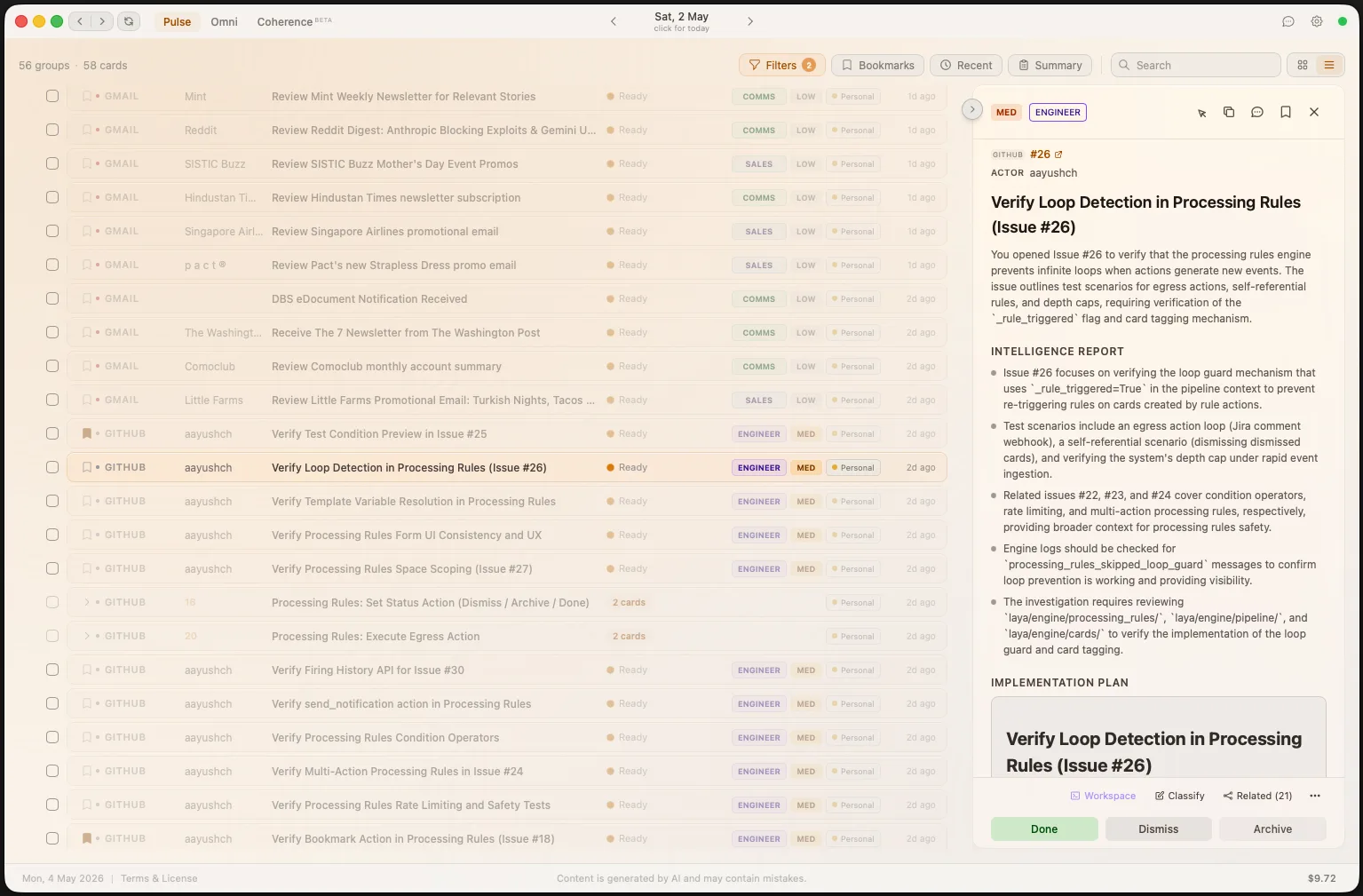Expand the Set Status Action group
Viewport: 1363px width, 896px height.
[x=86, y=602]
